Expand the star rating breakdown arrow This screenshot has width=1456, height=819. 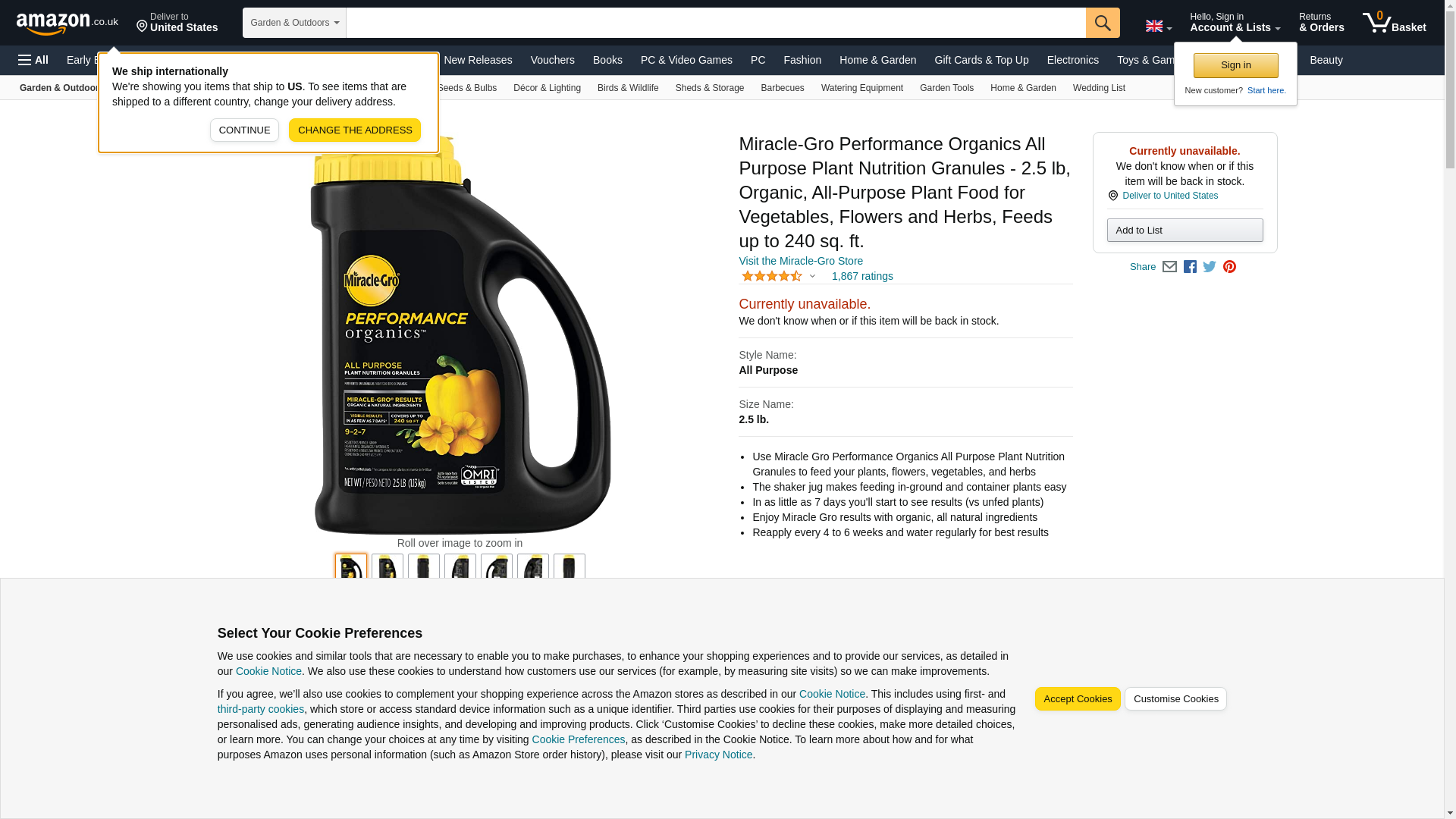pyautogui.click(x=812, y=276)
